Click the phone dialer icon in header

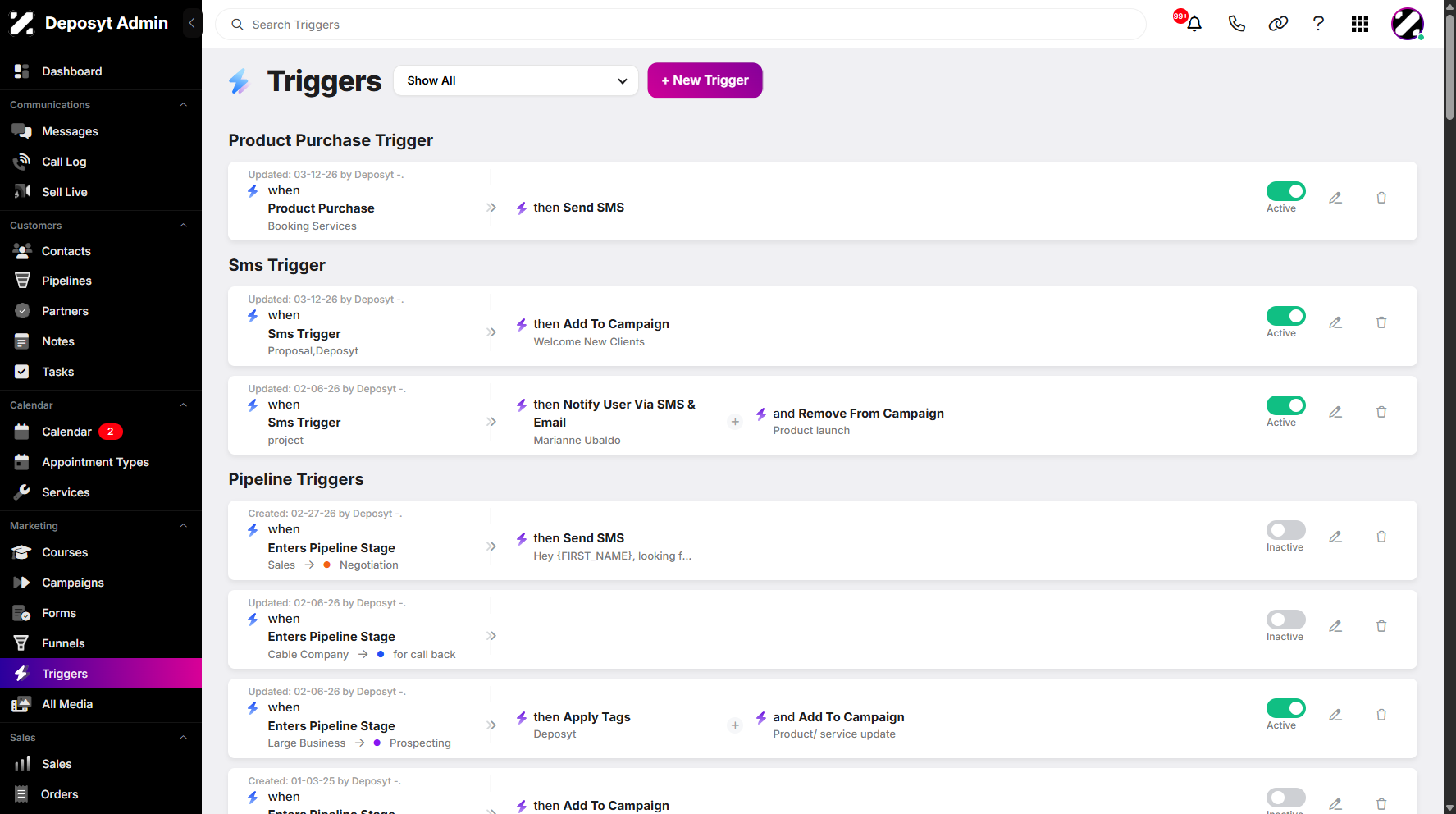[1236, 24]
